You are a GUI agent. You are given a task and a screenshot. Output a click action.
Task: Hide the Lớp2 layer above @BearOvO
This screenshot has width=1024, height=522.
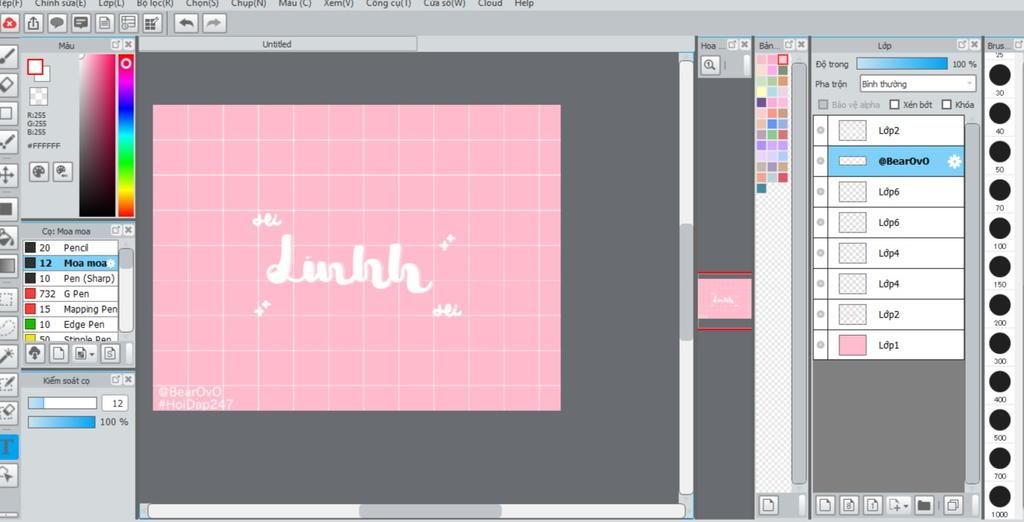[x=820, y=130]
